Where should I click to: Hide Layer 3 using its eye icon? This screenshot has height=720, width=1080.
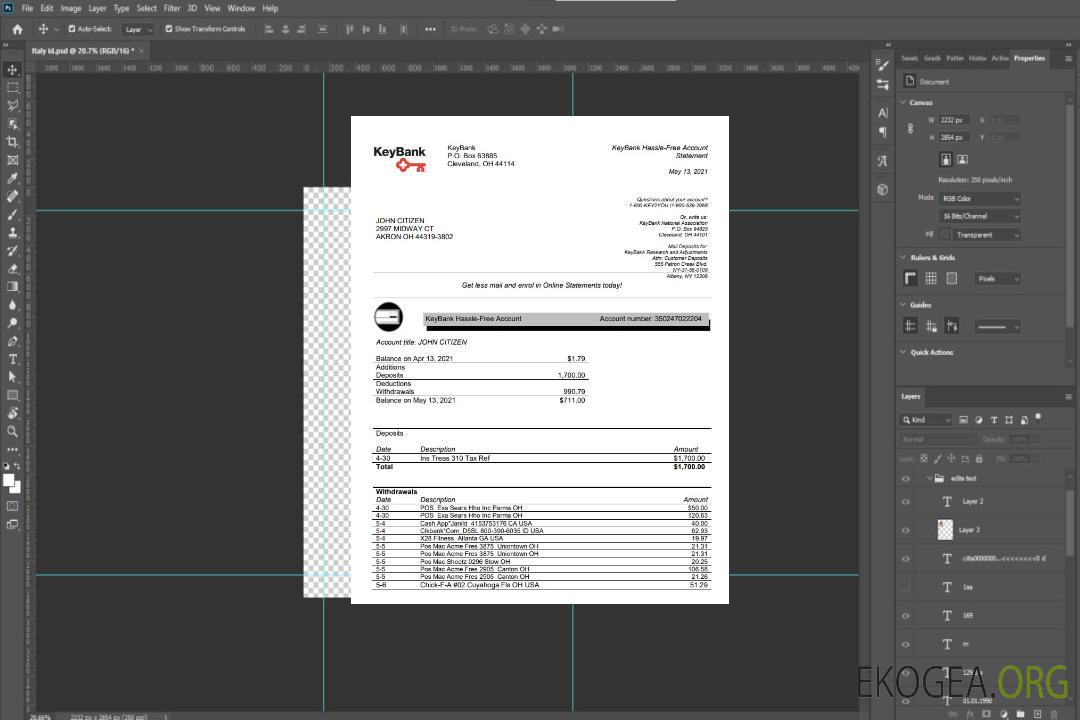click(906, 531)
